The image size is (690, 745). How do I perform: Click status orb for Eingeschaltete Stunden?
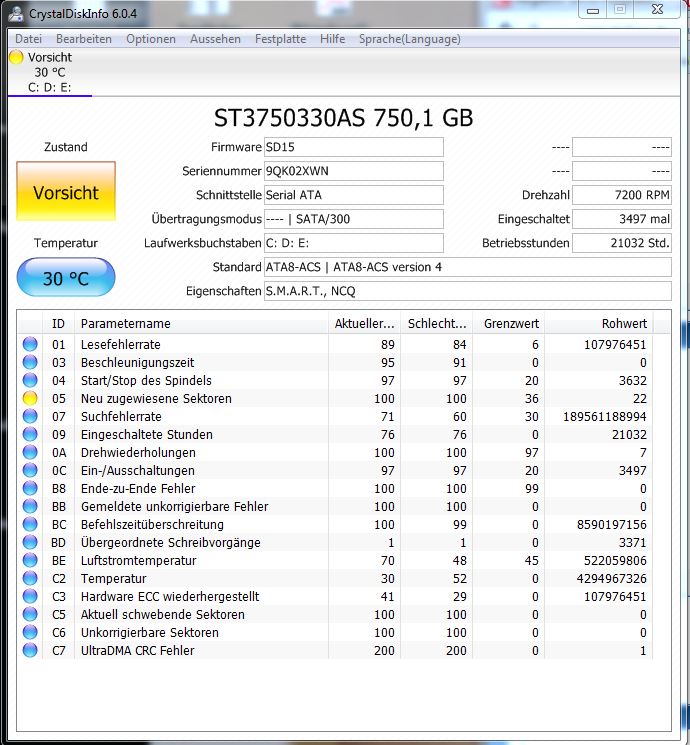(x=30, y=434)
